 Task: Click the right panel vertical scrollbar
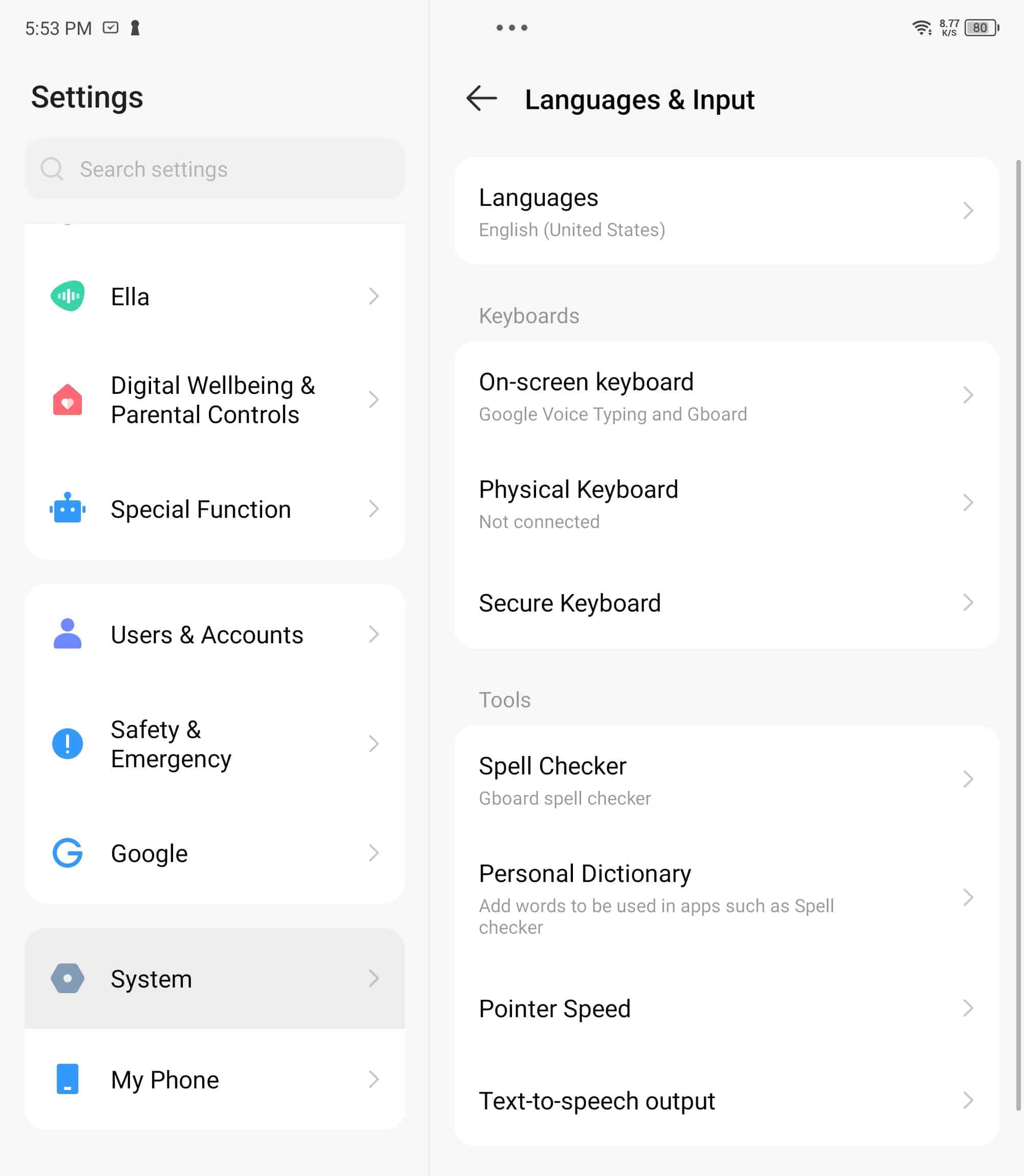[x=1018, y=635]
